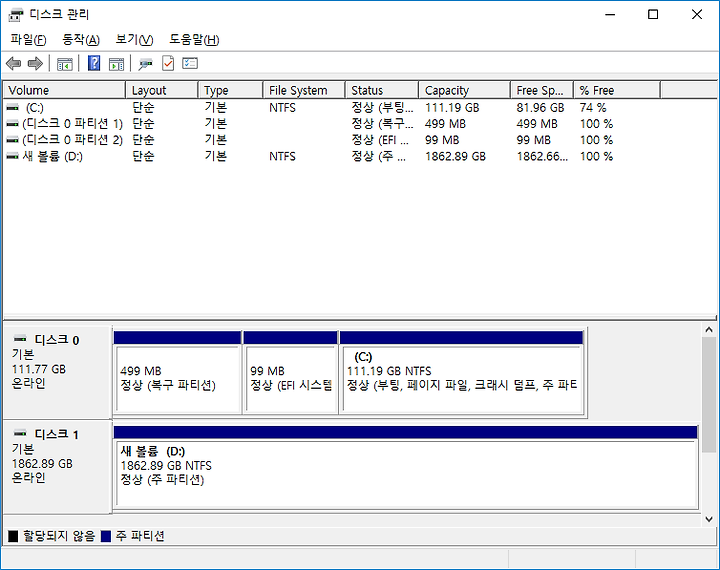Select the 디스크 0 header panel
The height and width of the screenshot is (570, 720).
57,372
